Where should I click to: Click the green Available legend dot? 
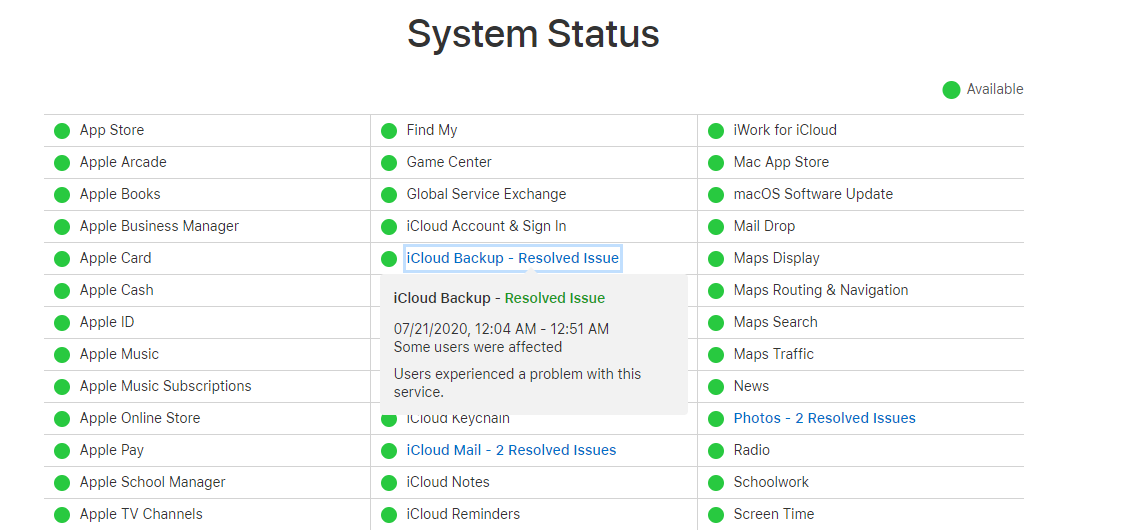pos(951,90)
